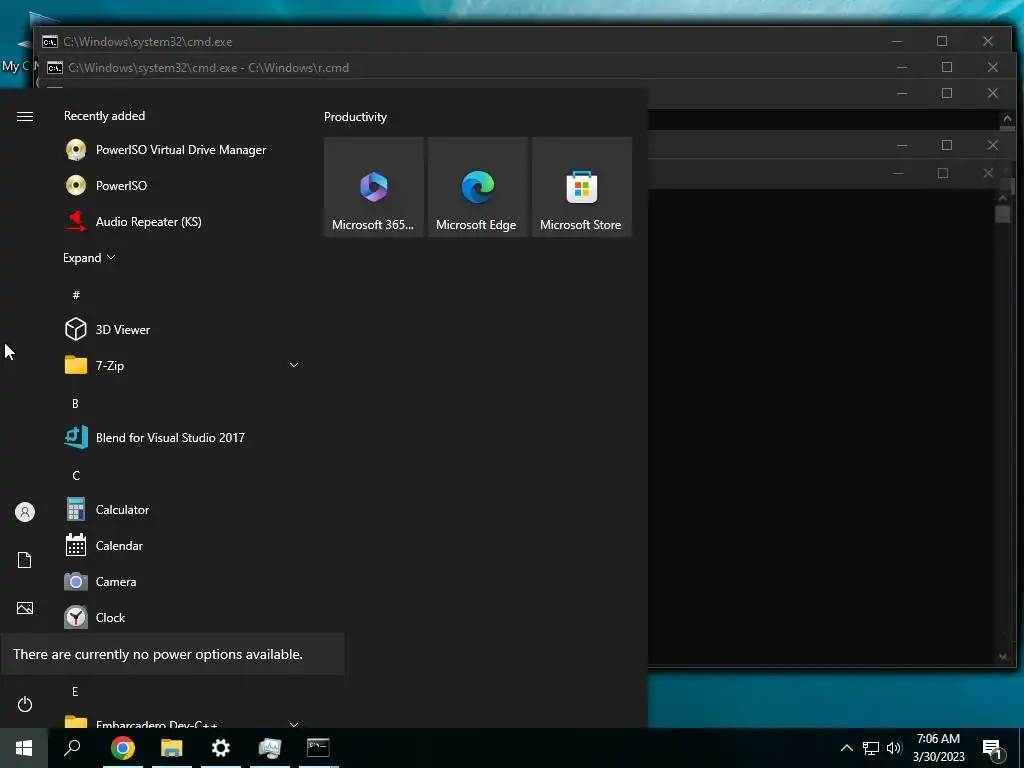1024x768 pixels.
Task: Click the Productivity group header
Action: click(x=355, y=117)
